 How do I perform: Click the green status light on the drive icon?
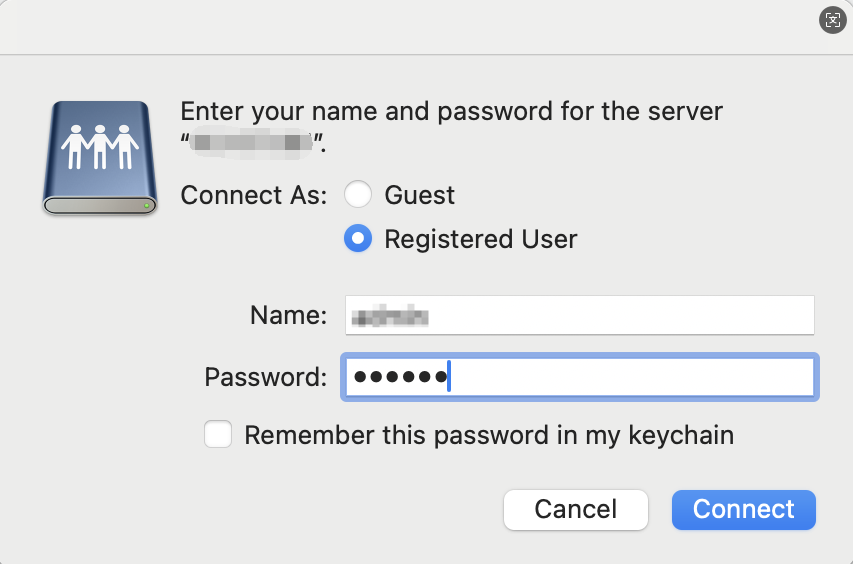pos(147,205)
